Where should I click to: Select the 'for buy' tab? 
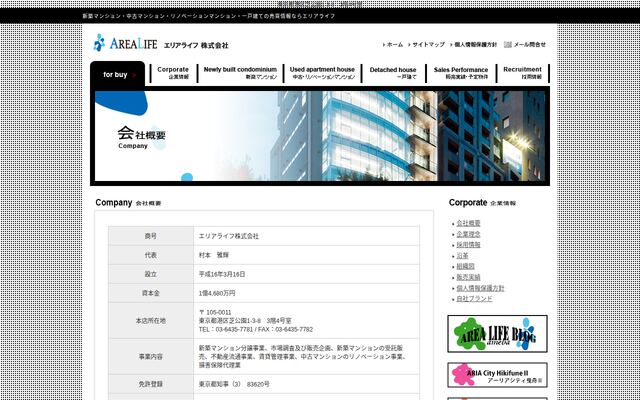(x=118, y=73)
